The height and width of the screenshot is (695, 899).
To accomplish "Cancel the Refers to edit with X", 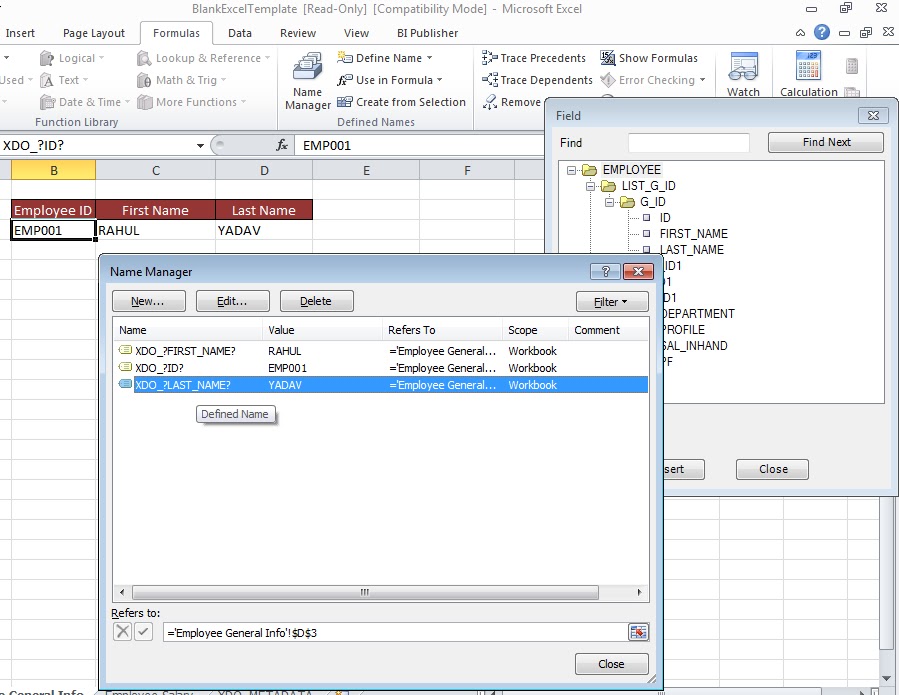I will coord(122,632).
